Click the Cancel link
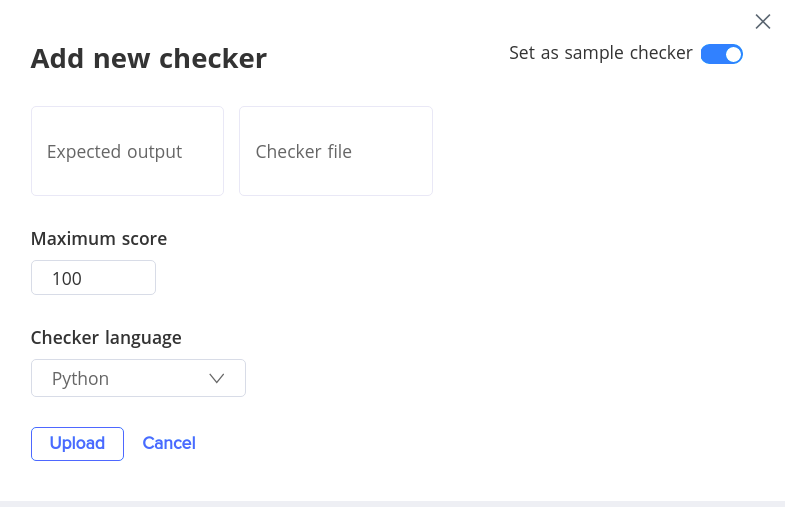The height and width of the screenshot is (507, 785). 169,443
